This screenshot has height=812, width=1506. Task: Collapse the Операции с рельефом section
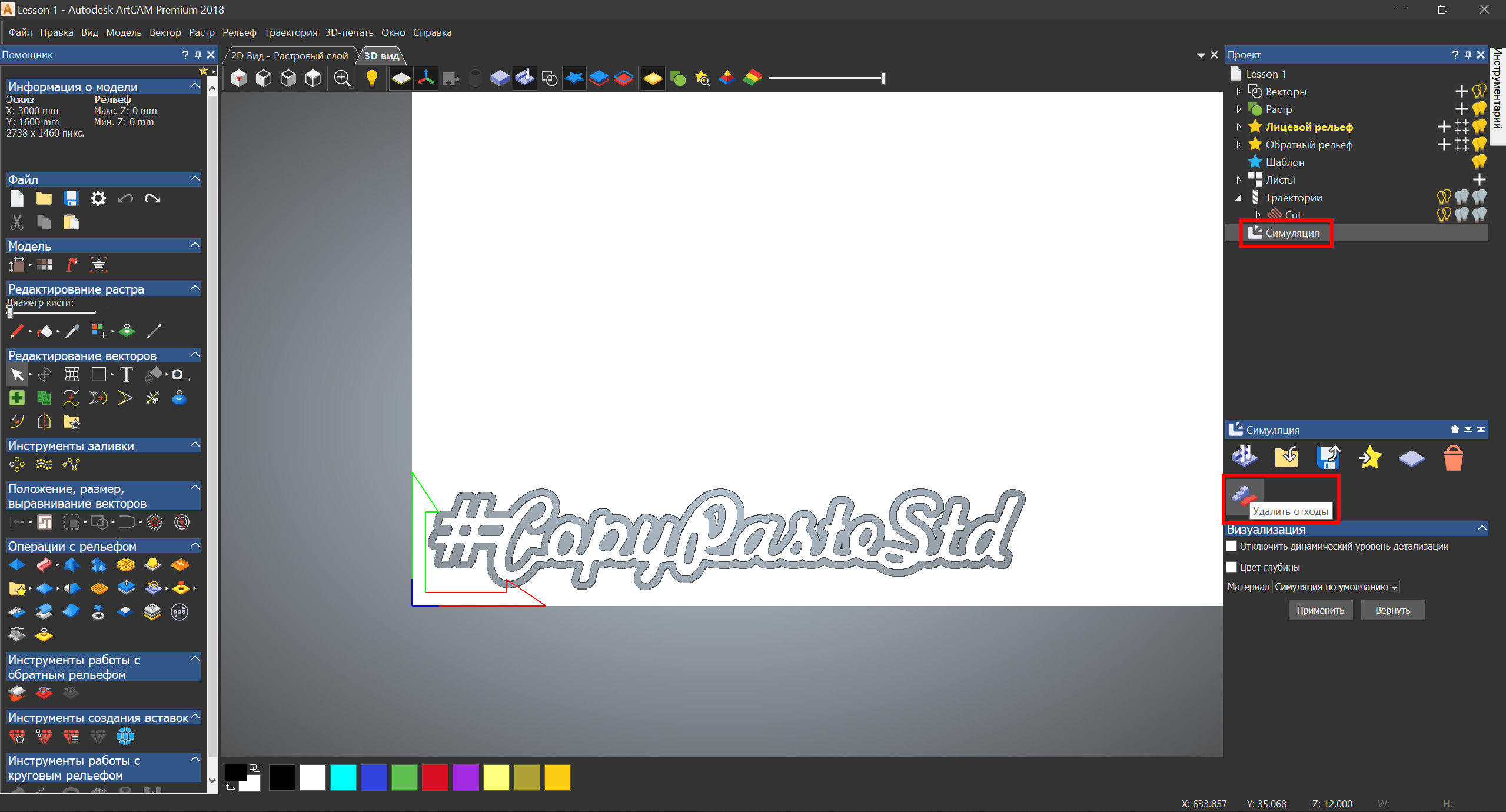pos(195,545)
